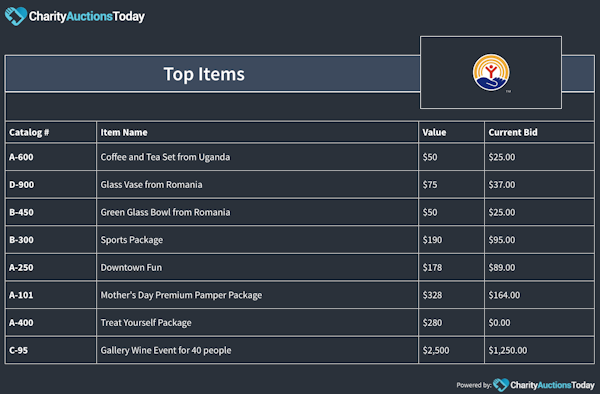The width and height of the screenshot is (600, 394).
Task: Click the A-600 catalog number
Action: [21, 157]
